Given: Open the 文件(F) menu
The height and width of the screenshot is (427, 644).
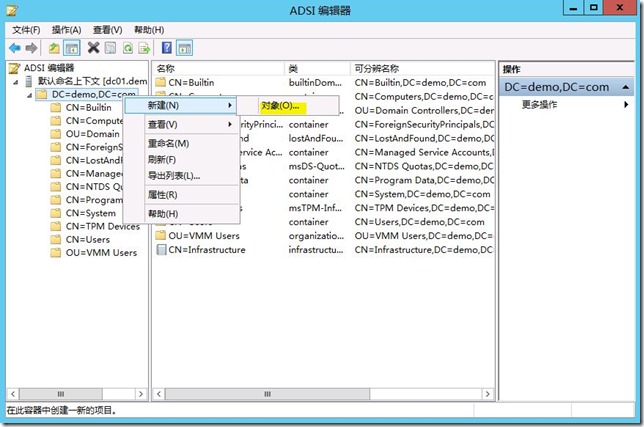Looking at the screenshot, I should pyautogui.click(x=26, y=30).
